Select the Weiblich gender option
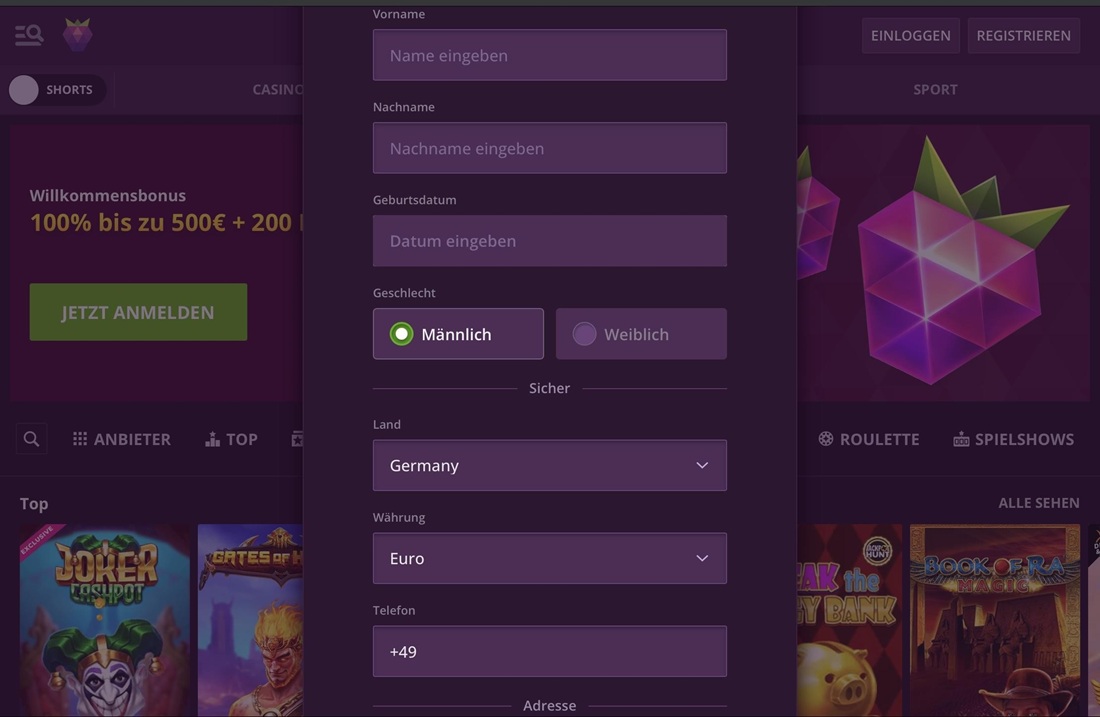 pos(641,334)
